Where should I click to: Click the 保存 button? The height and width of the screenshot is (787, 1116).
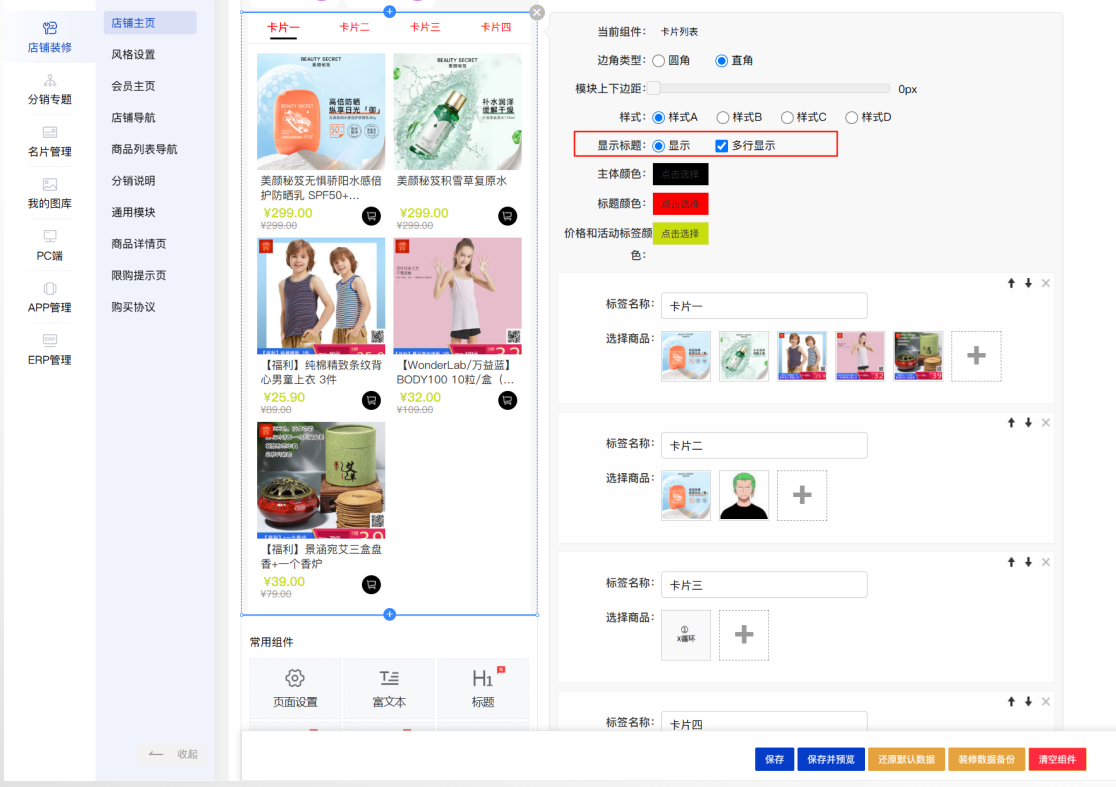pyautogui.click(x=774, y=759)
